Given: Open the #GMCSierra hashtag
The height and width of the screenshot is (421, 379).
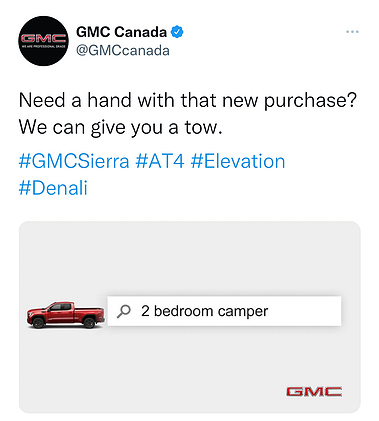Looking at the screenshot, I should (74, 161).
